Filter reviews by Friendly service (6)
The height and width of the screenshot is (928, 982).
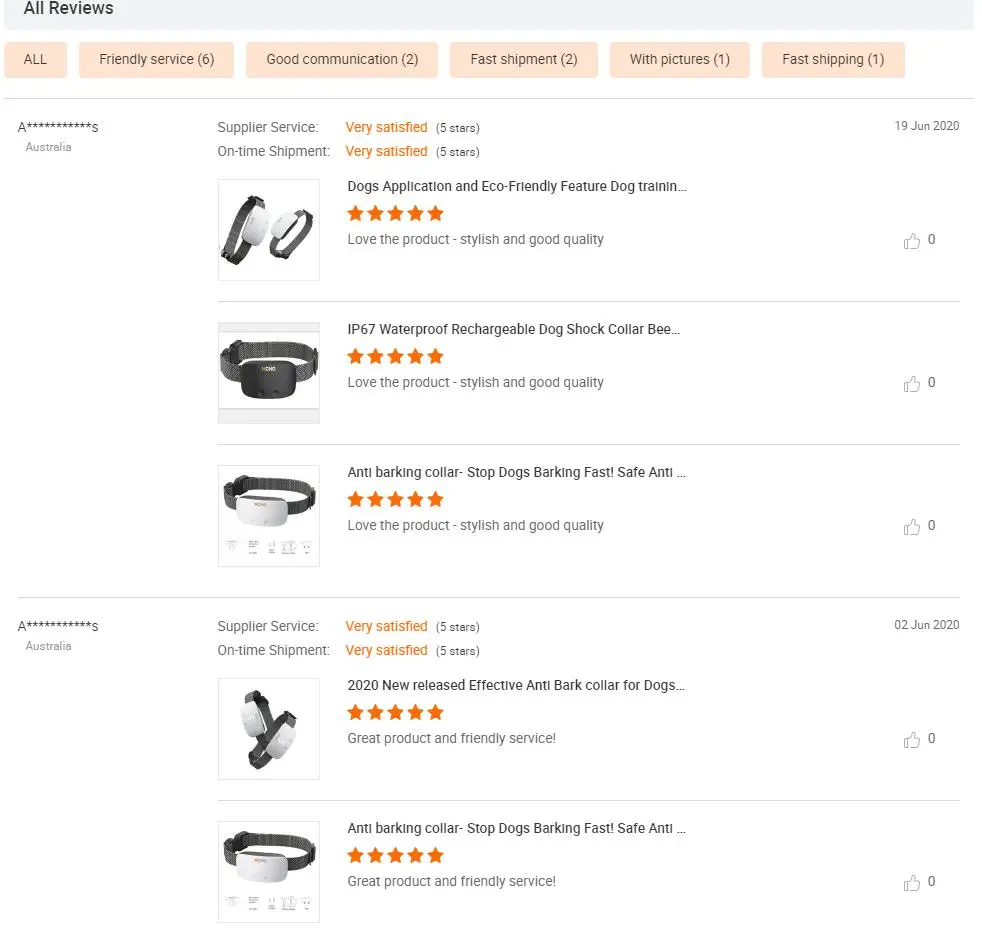pos(156,60)
